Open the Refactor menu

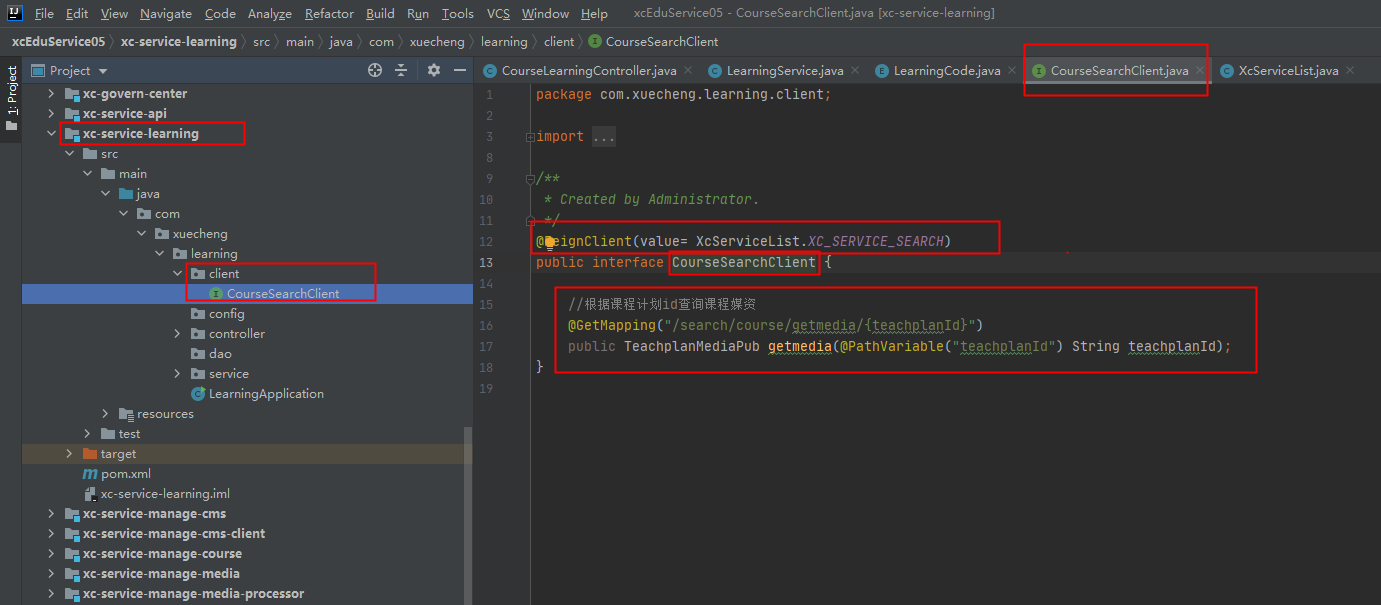(x=329, y=14)
